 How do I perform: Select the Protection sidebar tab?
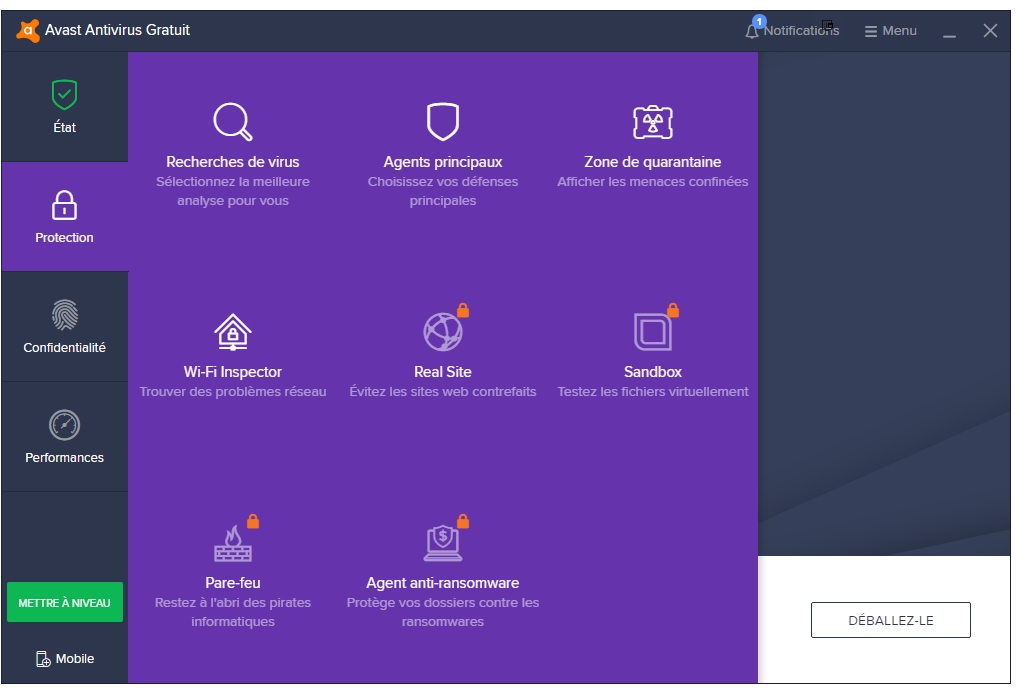(64, 217)
